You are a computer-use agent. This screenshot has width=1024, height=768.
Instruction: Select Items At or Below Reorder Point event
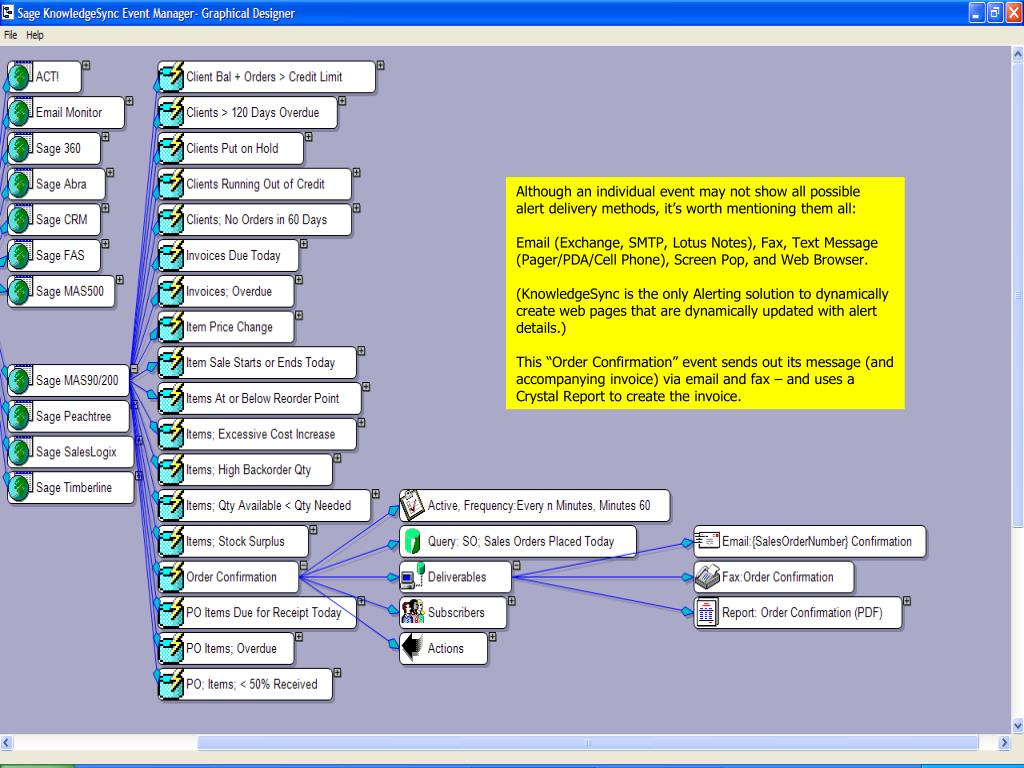point(259,398)
